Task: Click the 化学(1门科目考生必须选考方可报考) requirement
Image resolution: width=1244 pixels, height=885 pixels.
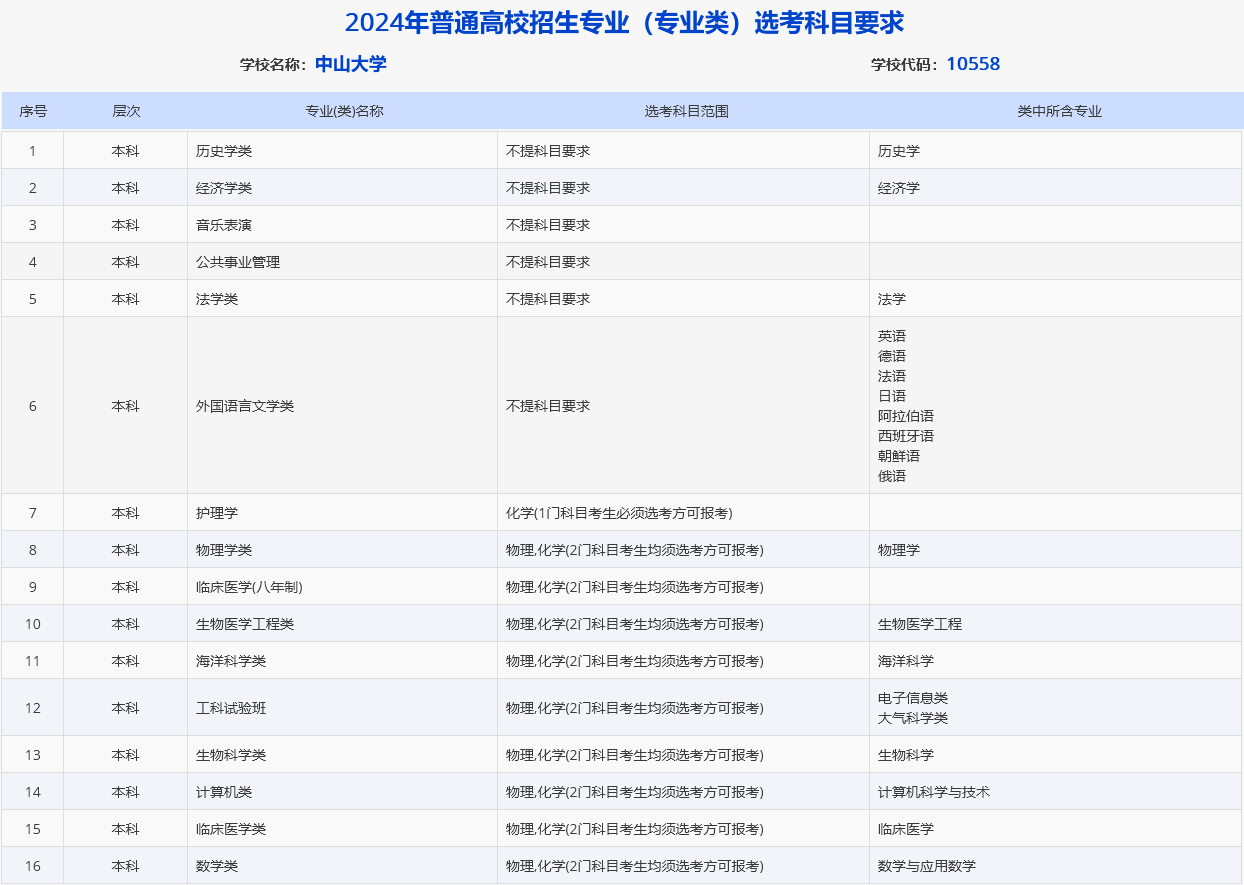Action: [x=619, y=513]
